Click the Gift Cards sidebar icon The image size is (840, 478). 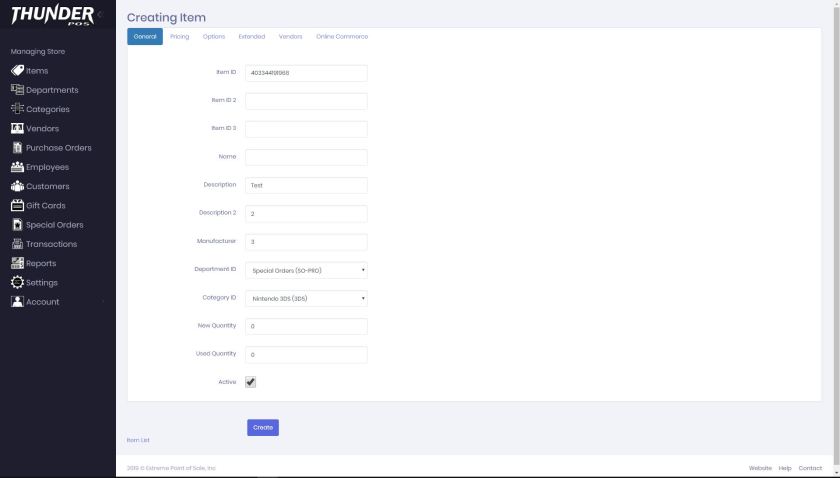pos(17,205)
